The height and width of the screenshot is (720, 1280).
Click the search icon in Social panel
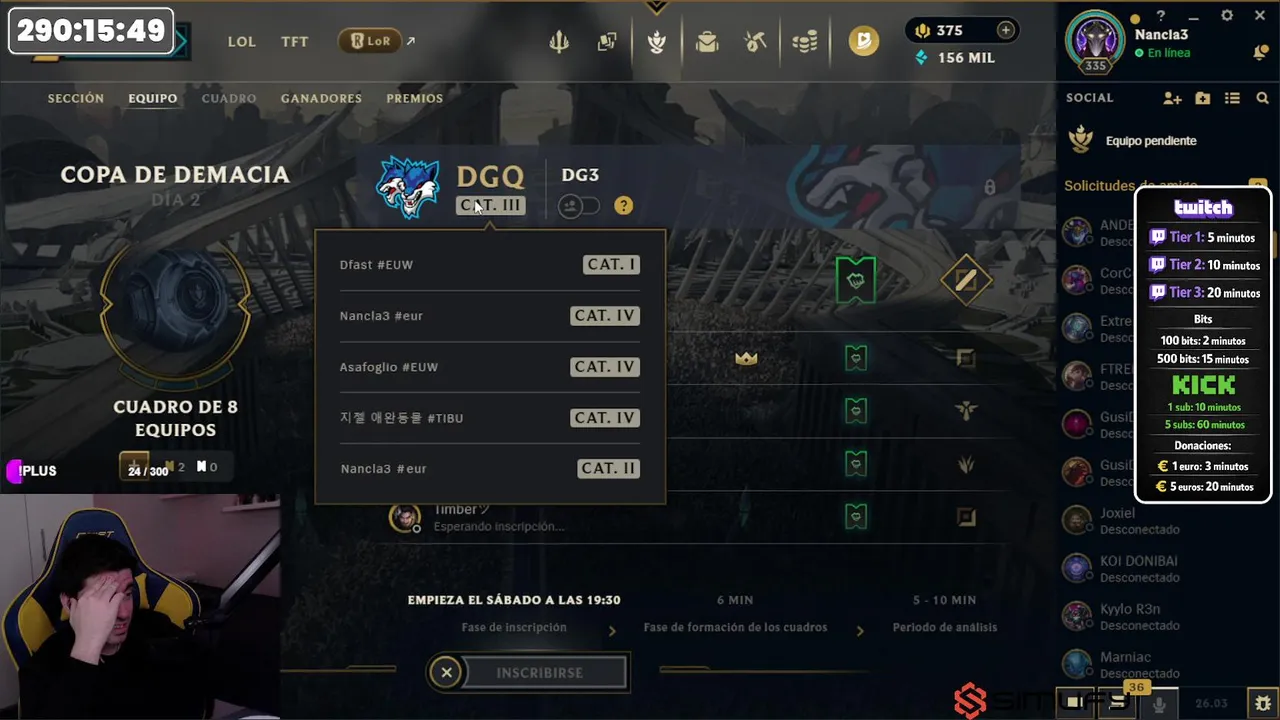point(1262,98)
